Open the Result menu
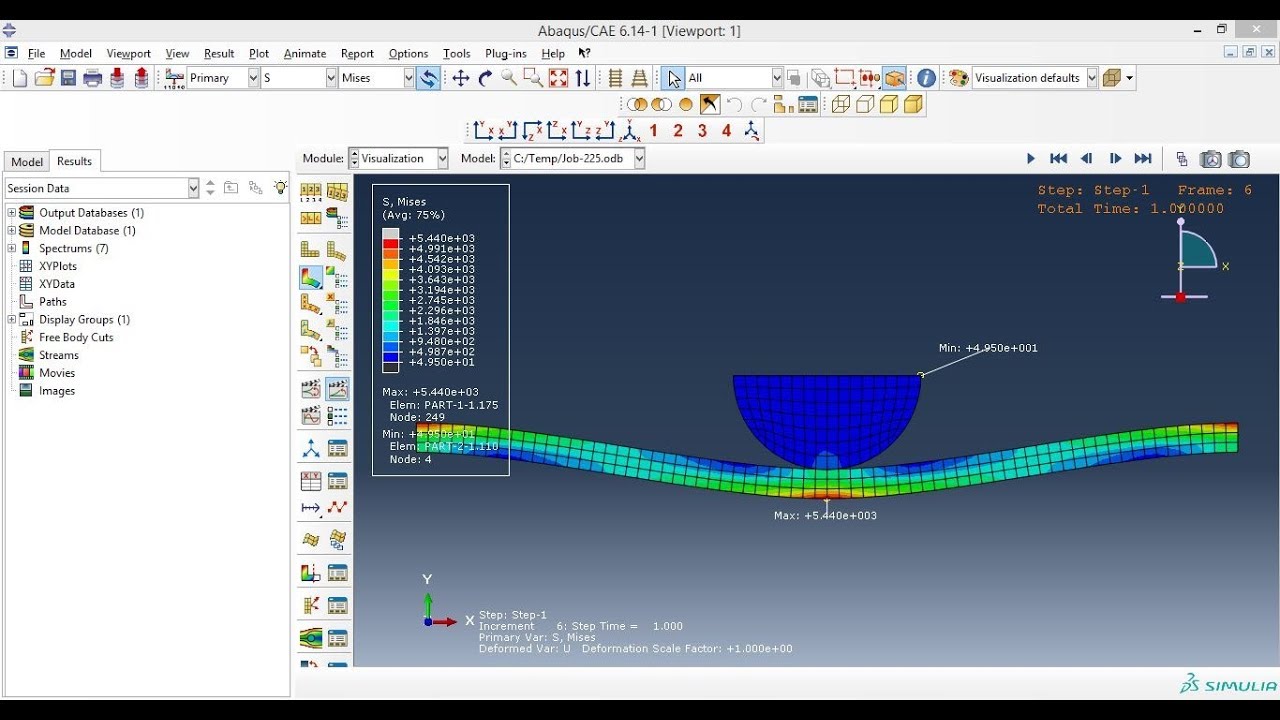The height and width of the screenshot is (720, 1280). [219, 54]
